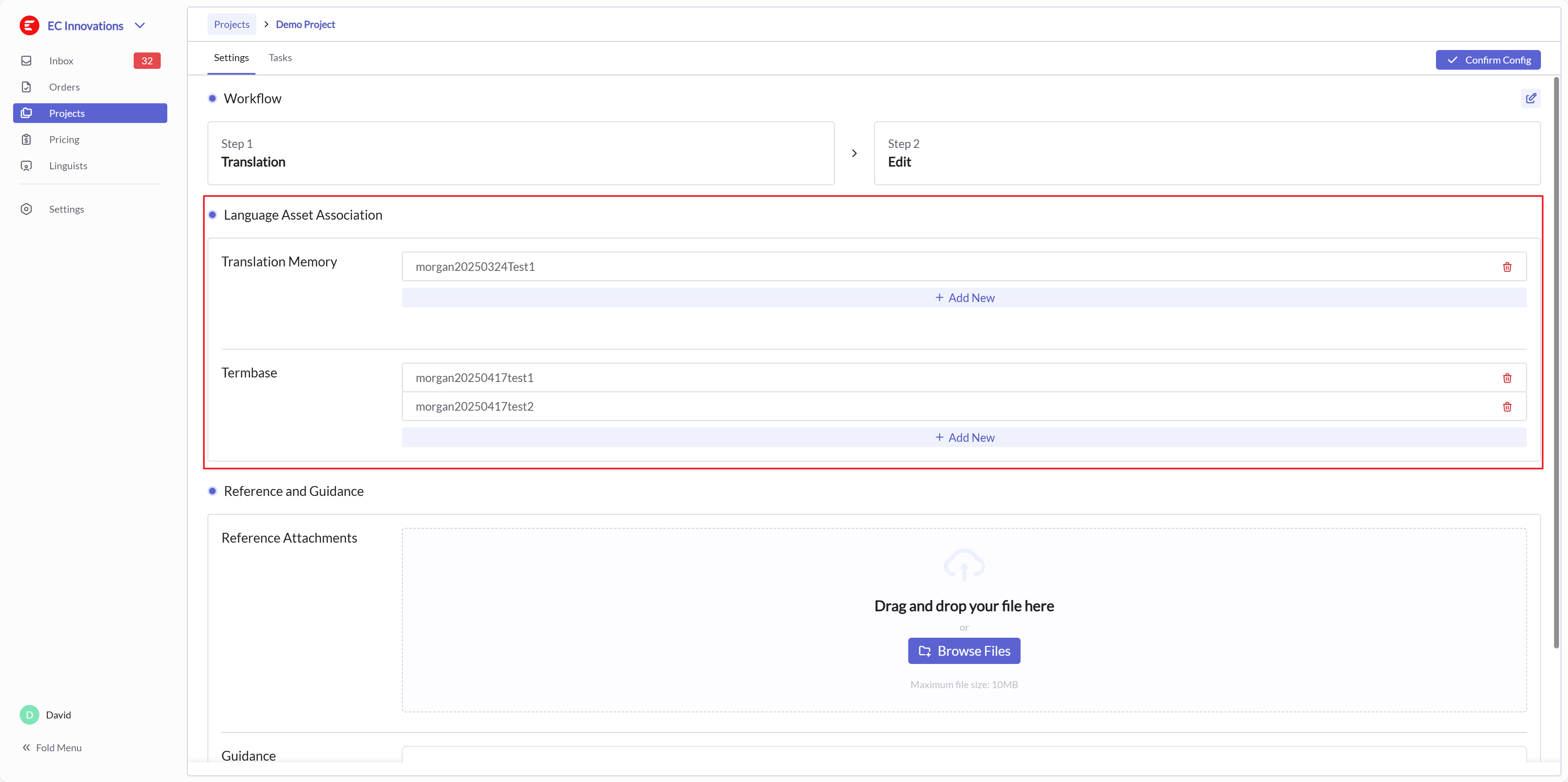Click the arrow between workflow steps
Screen dimensions: 1568x782
coord(854,153)
